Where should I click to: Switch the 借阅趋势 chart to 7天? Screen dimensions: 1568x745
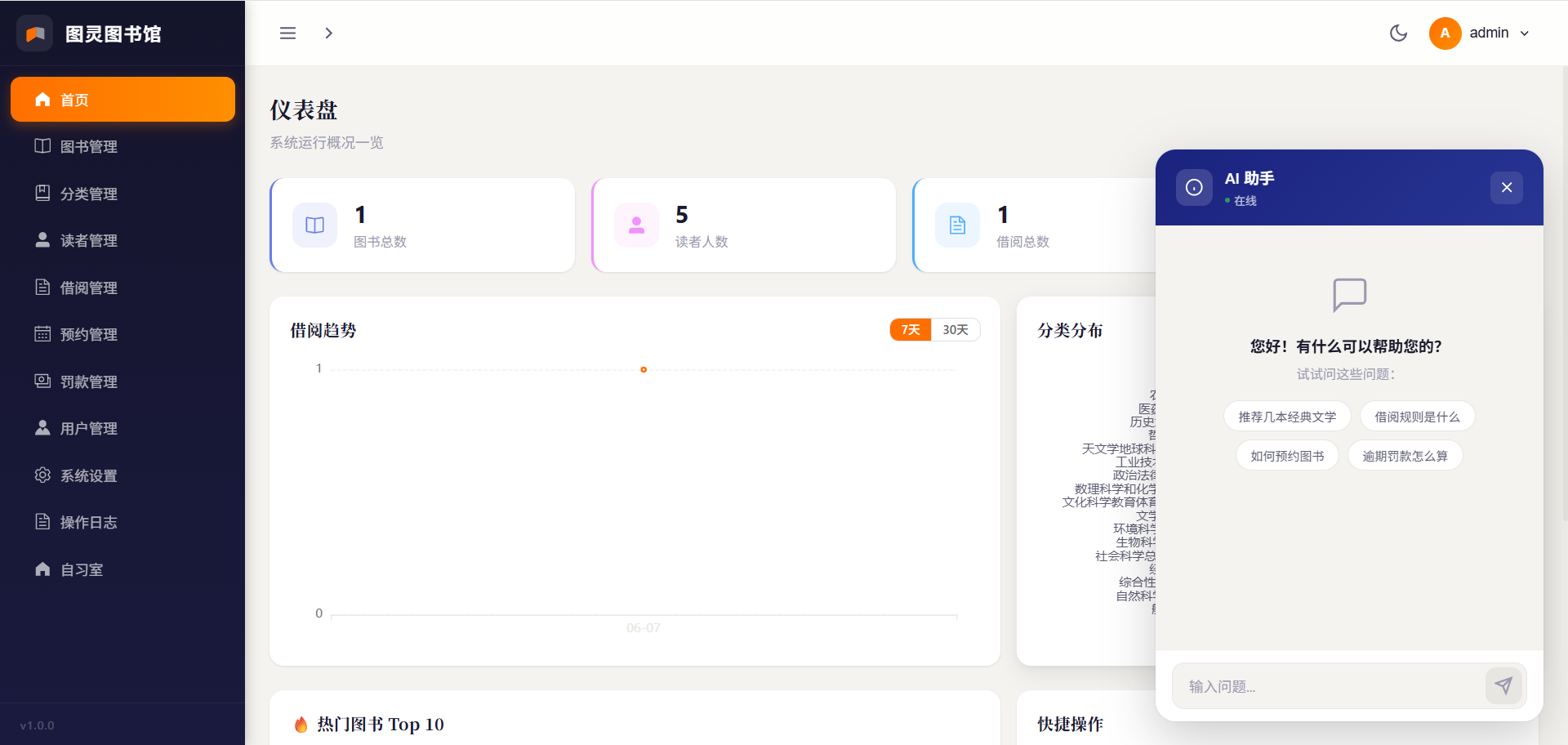pos(911,329)
